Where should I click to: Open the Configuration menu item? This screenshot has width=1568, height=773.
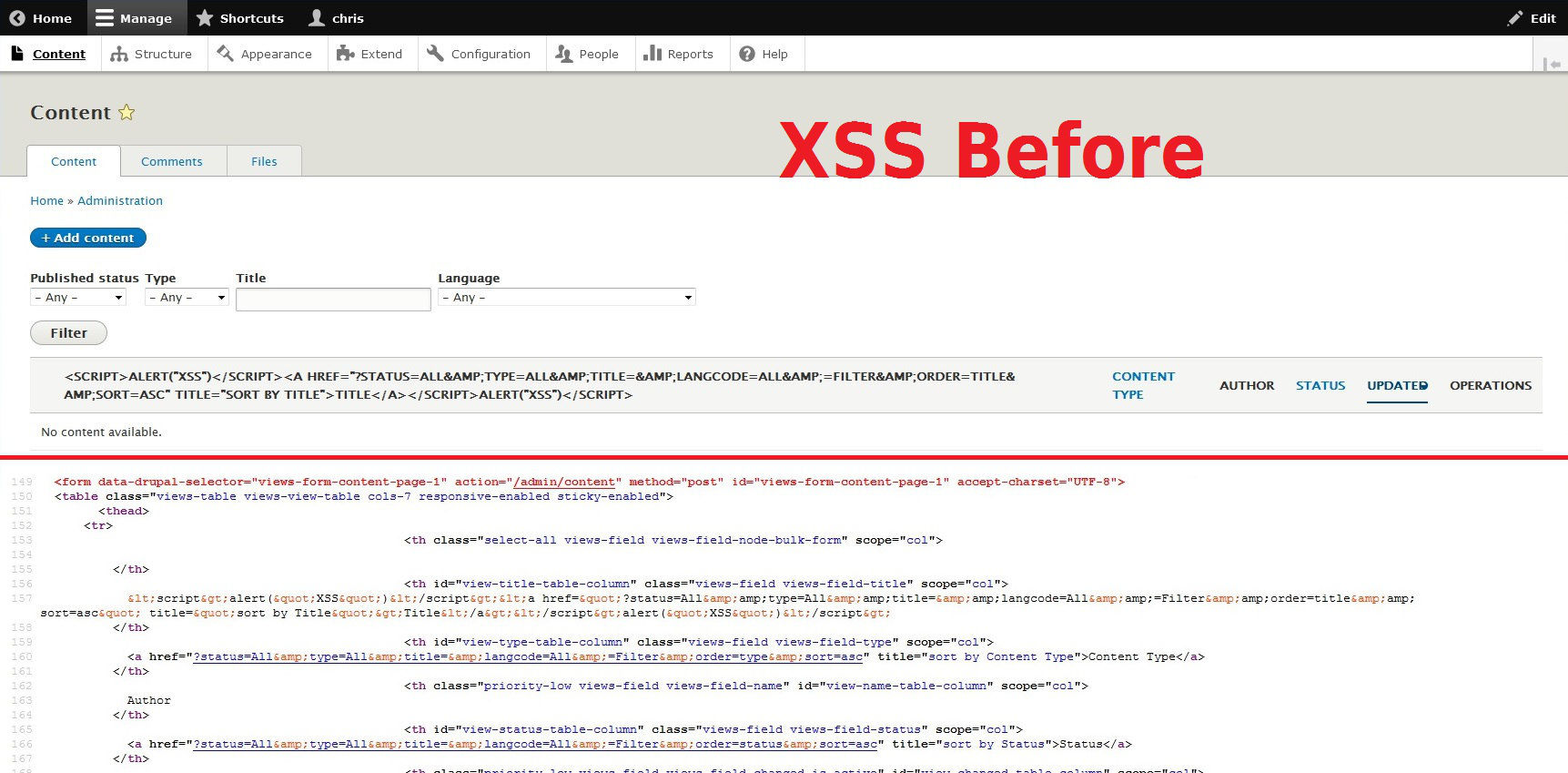(x=482, y=54)
